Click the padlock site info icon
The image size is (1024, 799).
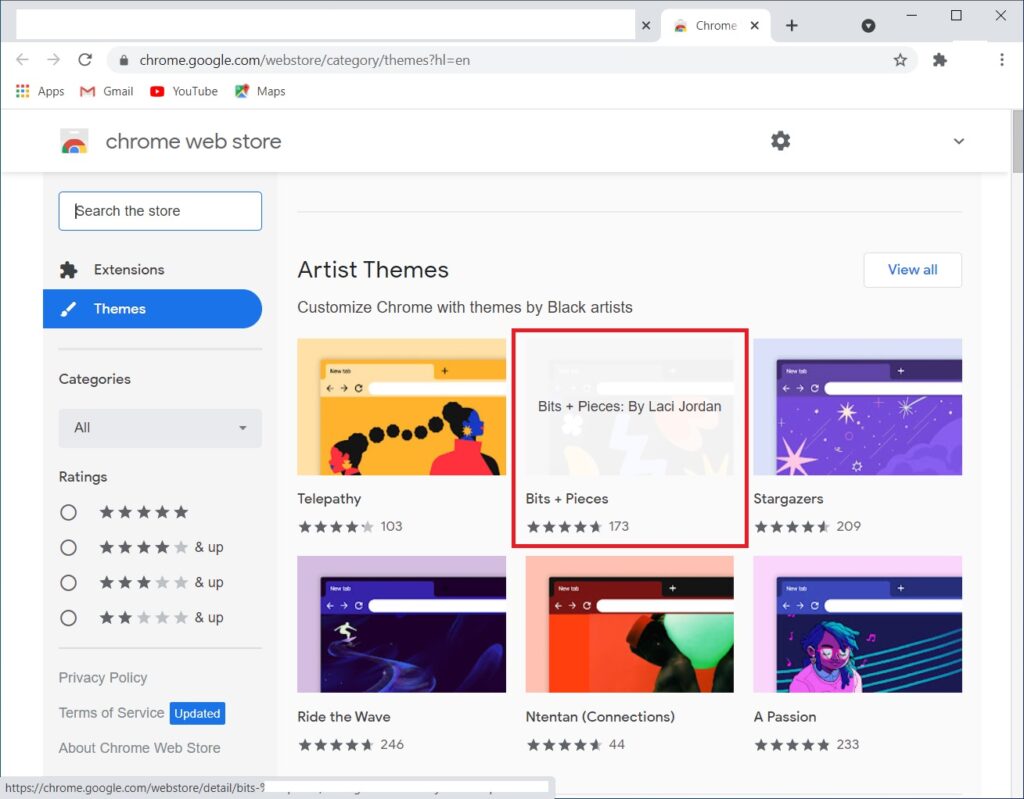pos(123,60)
